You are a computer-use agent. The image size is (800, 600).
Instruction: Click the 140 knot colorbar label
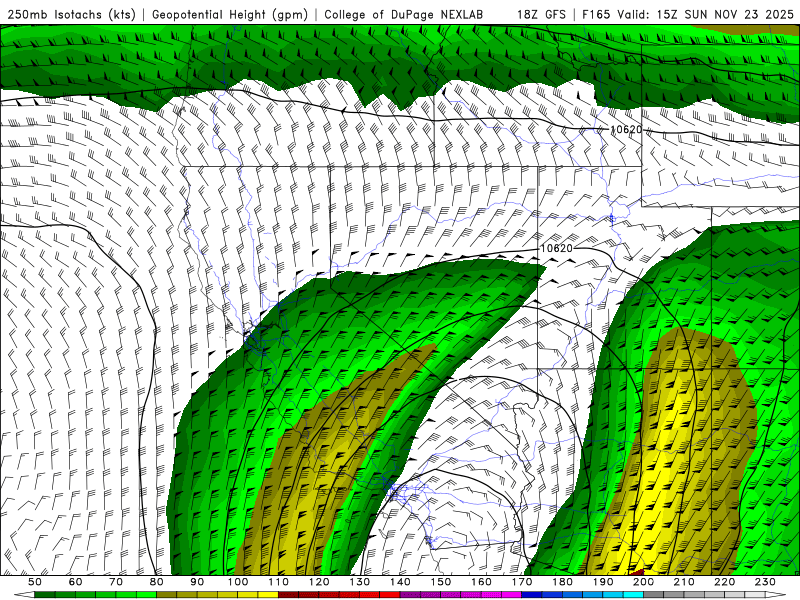pyautogui.click(x=401, y=582)
